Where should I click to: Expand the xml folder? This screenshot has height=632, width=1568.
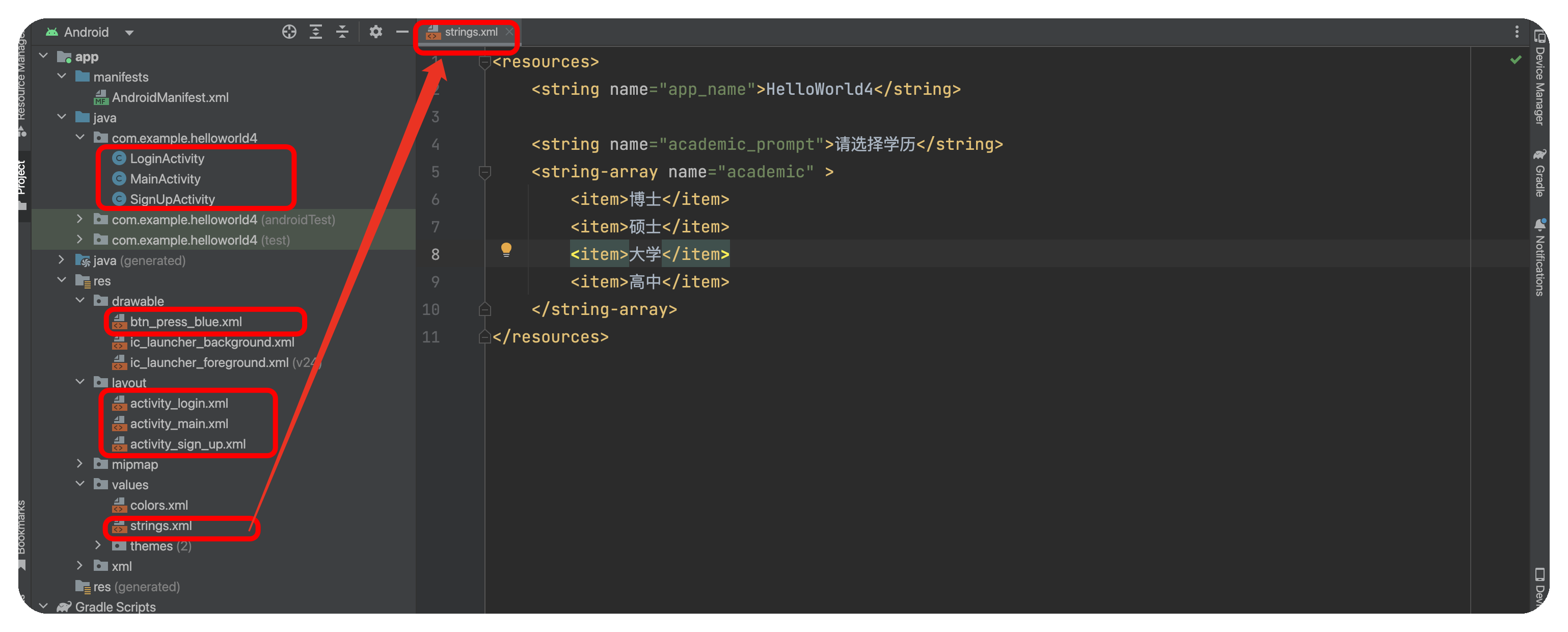click(80, 566)
